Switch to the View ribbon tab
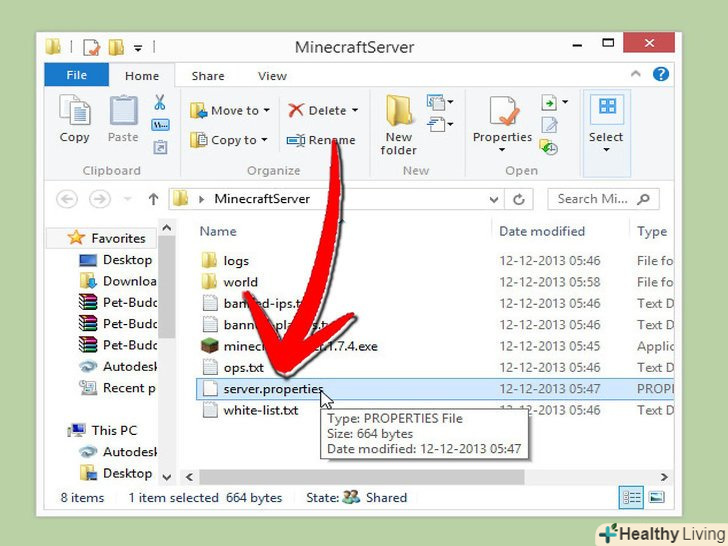This screenshot has height=546, width=728. (273, 76)
